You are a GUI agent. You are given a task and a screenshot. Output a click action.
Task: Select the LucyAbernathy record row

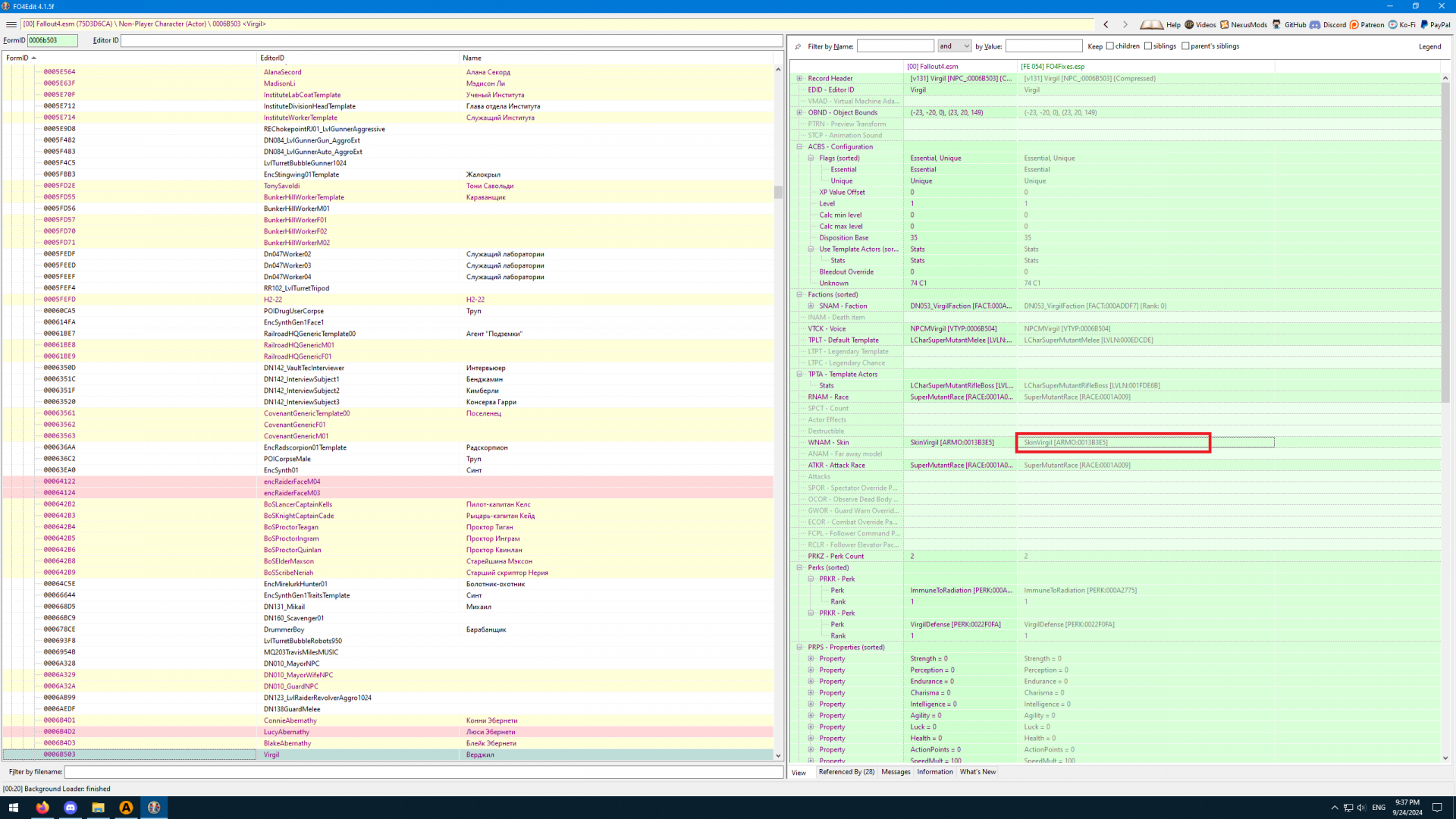(287, 733)
